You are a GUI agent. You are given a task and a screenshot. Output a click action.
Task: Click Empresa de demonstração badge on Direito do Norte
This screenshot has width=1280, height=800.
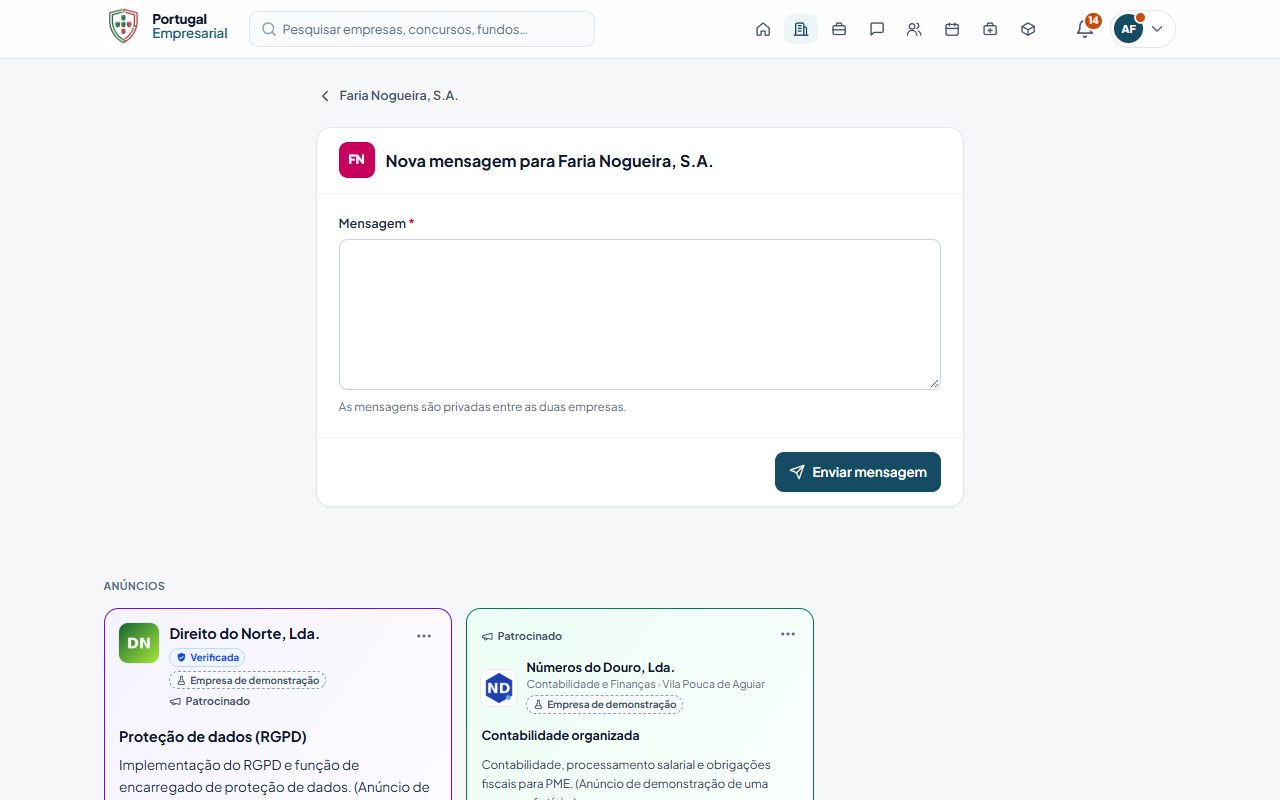click(247, 680)
